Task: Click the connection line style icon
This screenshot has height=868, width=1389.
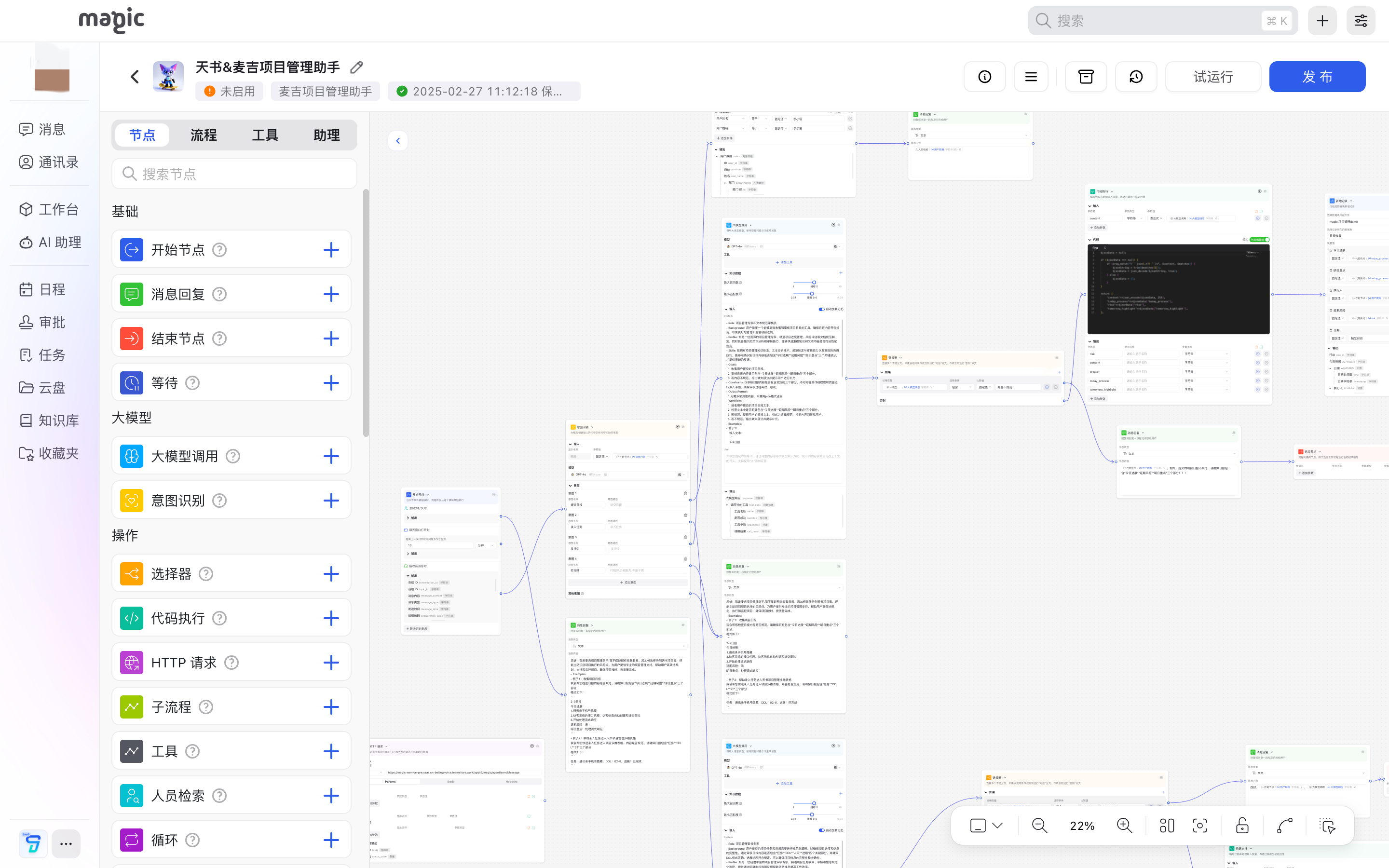Action: click(x=1284, y=826)
